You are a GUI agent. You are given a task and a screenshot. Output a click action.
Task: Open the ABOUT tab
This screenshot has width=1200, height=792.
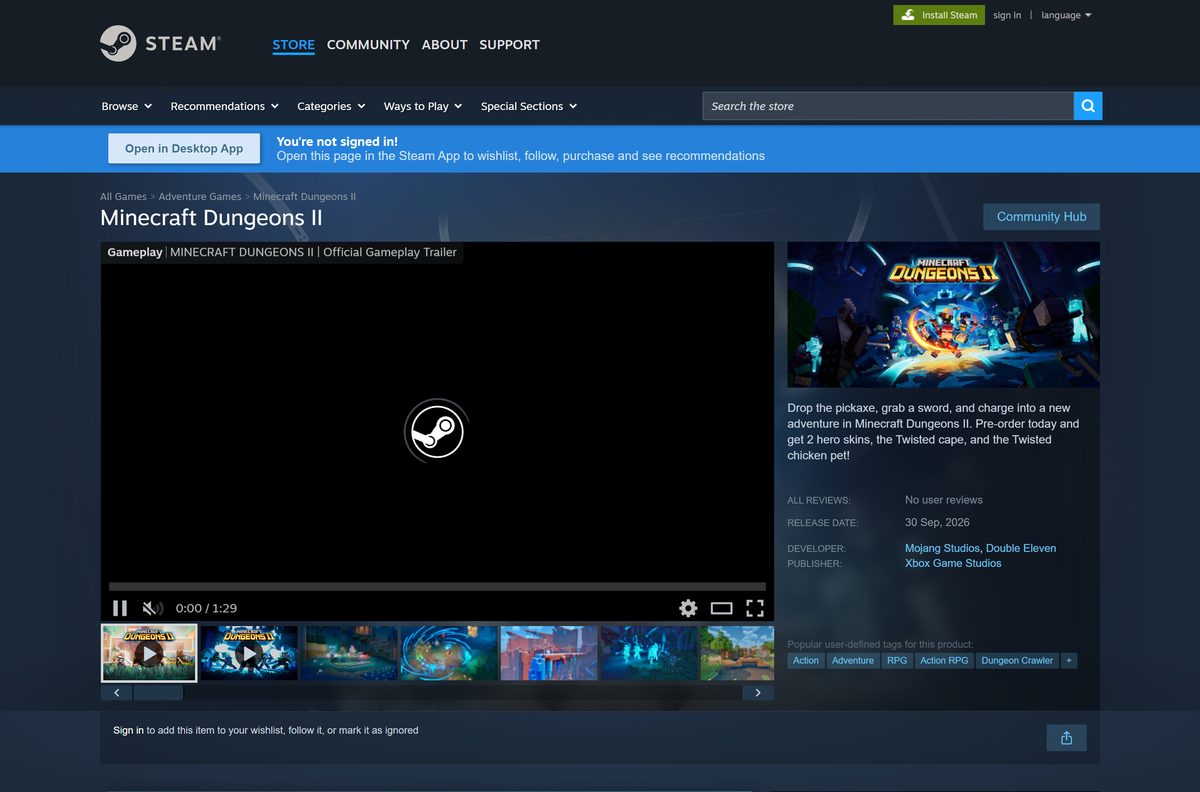click(x=444, y=45)
